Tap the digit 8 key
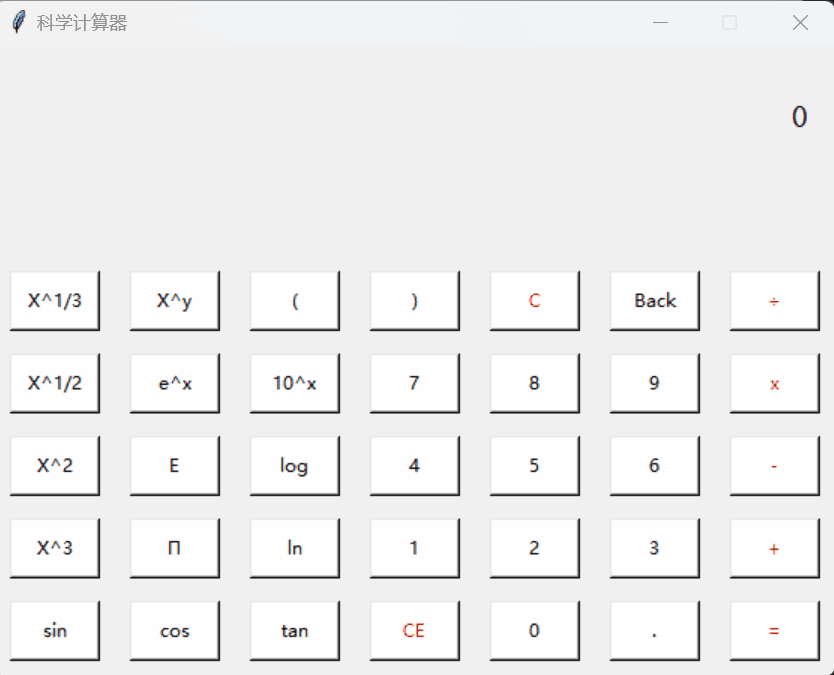The image size is (834, 675). tap(535, 384)
